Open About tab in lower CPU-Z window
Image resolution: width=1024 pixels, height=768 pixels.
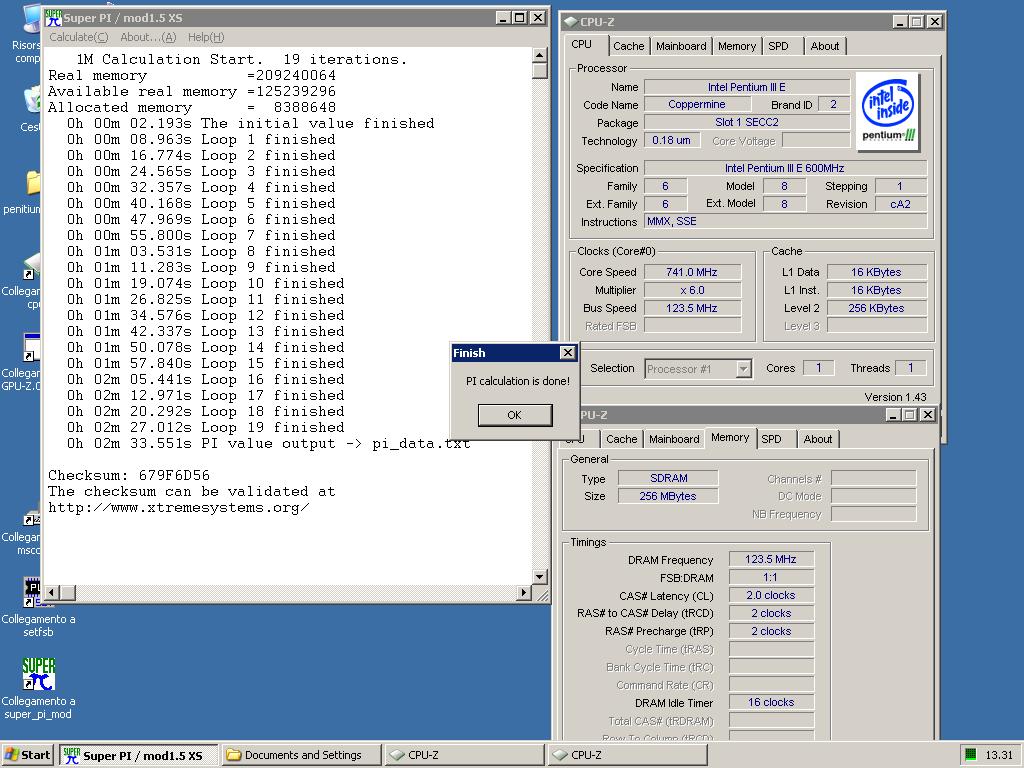tap(818, 440)
